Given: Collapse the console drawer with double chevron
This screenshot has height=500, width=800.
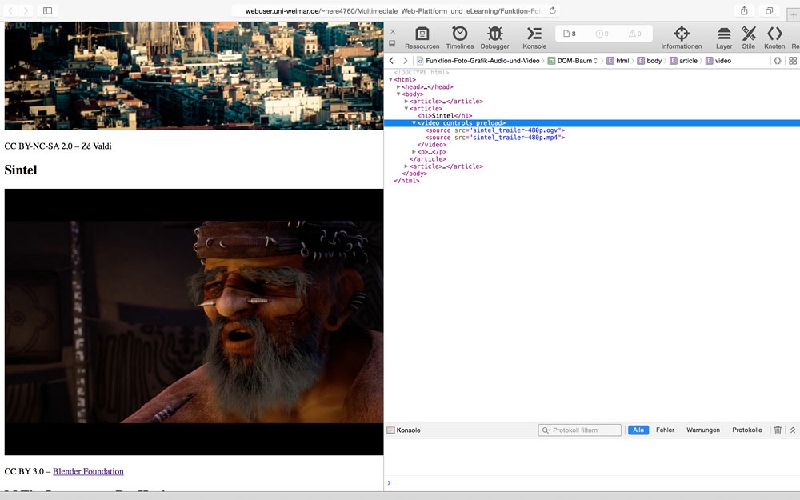Looking at the screenshot, I should [x=792, y=430].
